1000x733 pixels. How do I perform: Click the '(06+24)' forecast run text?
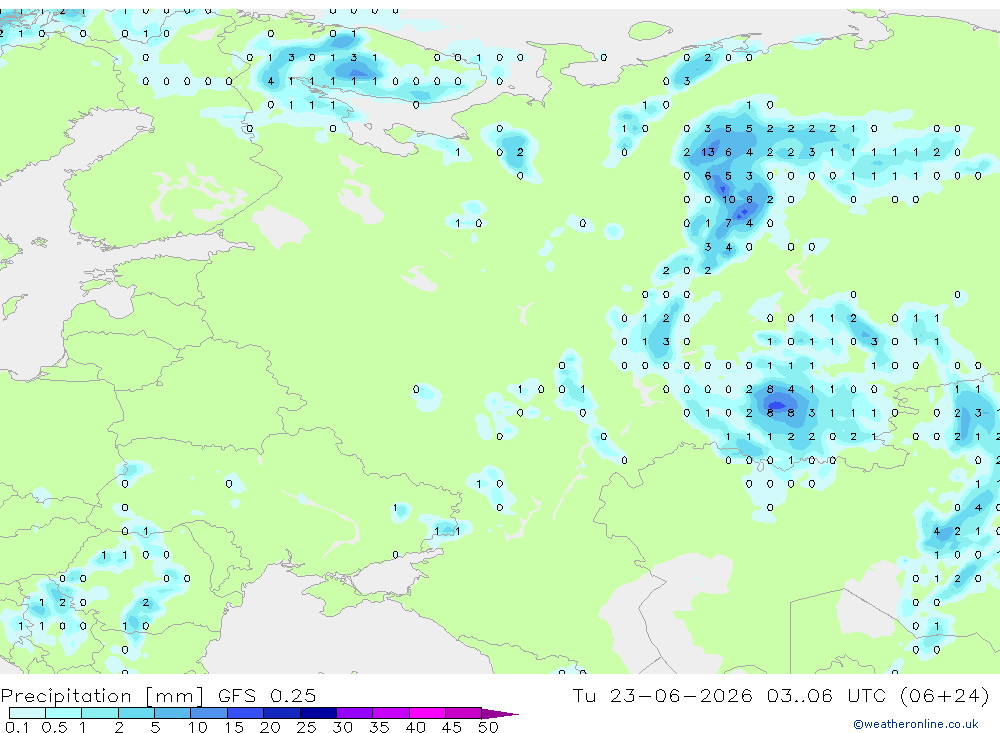(944, 695)
